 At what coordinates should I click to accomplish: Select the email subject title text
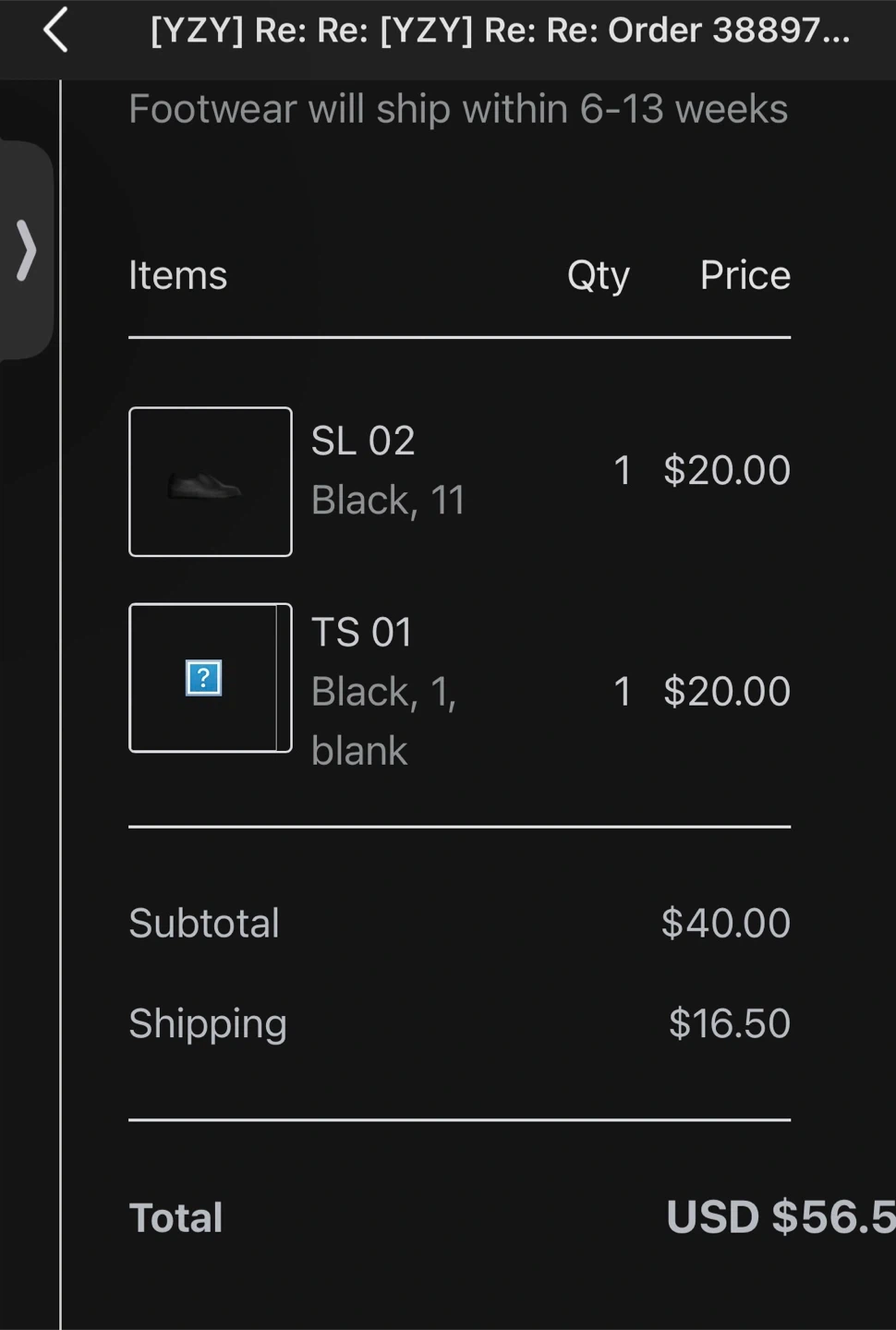tap(499, 30)
